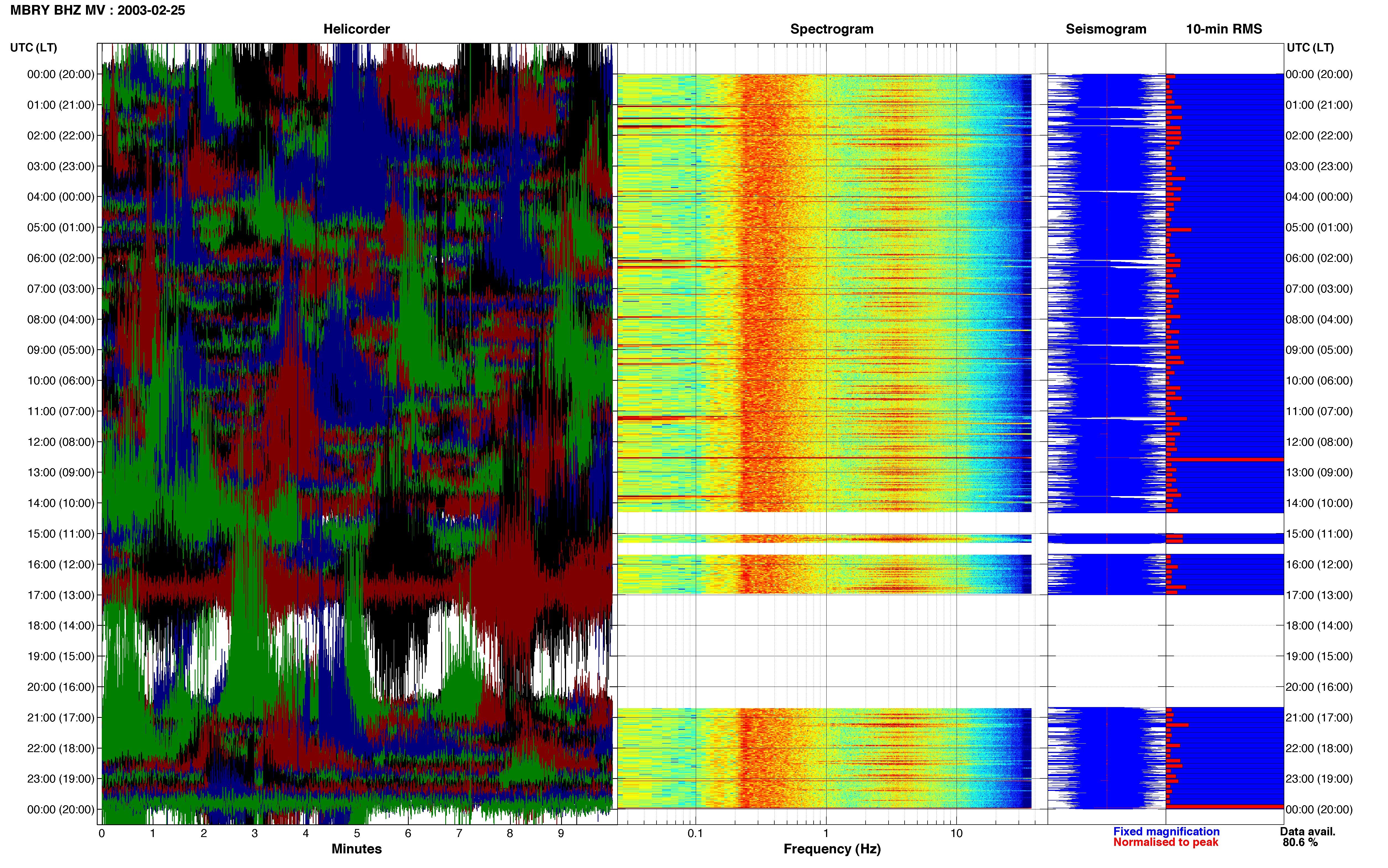Click the right 15:00 (11:00) time label
The height and width of the screenshot is (868, 1388).
click(x=1319, y=534)
